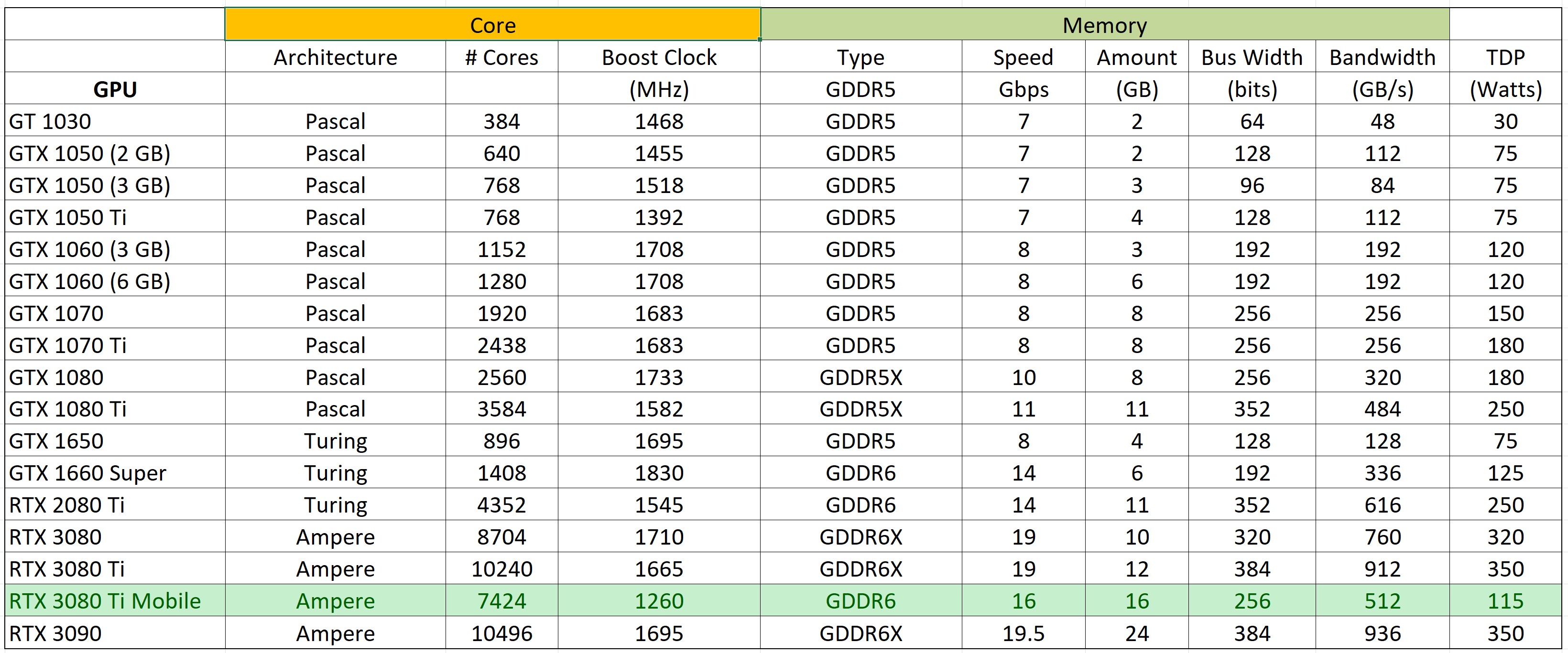Select the TDP header cell

point(1505,57)
